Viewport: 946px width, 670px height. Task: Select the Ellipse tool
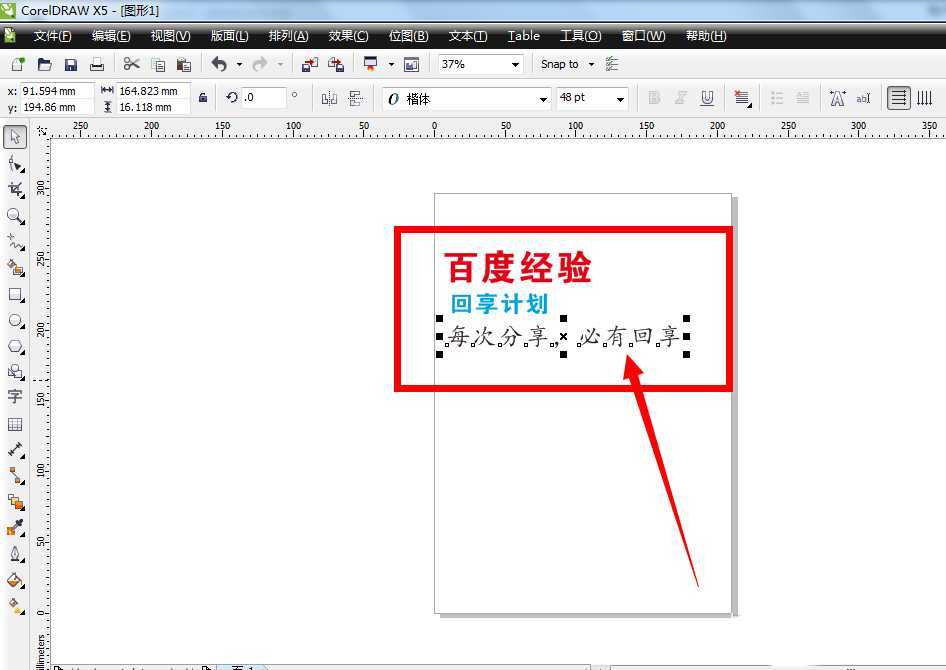(15, 320)
